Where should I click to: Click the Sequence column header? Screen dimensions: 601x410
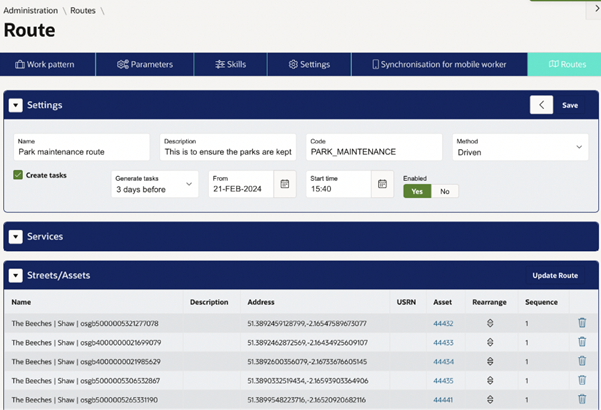click(541, 302)
